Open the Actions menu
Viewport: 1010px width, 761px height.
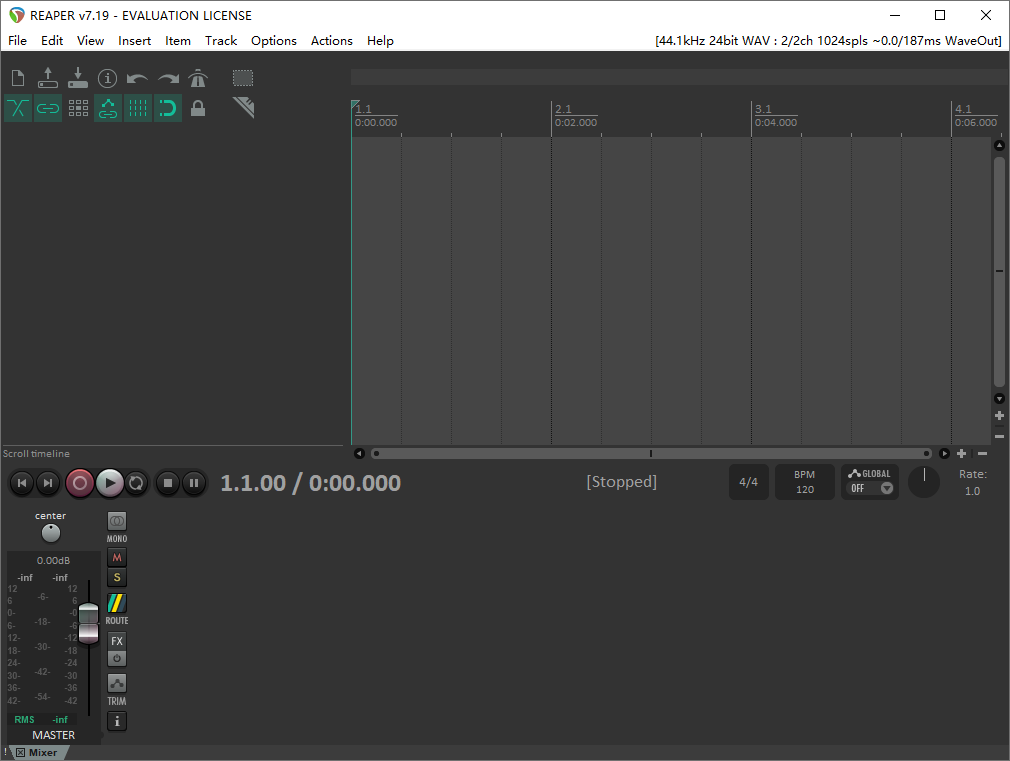(x=331, y=41)
